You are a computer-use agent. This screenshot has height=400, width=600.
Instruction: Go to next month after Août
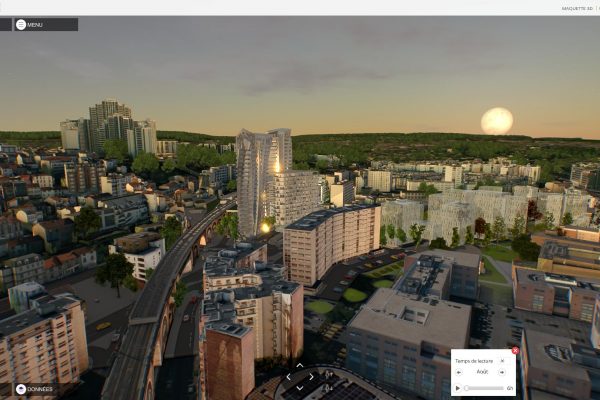pos(502,372)
